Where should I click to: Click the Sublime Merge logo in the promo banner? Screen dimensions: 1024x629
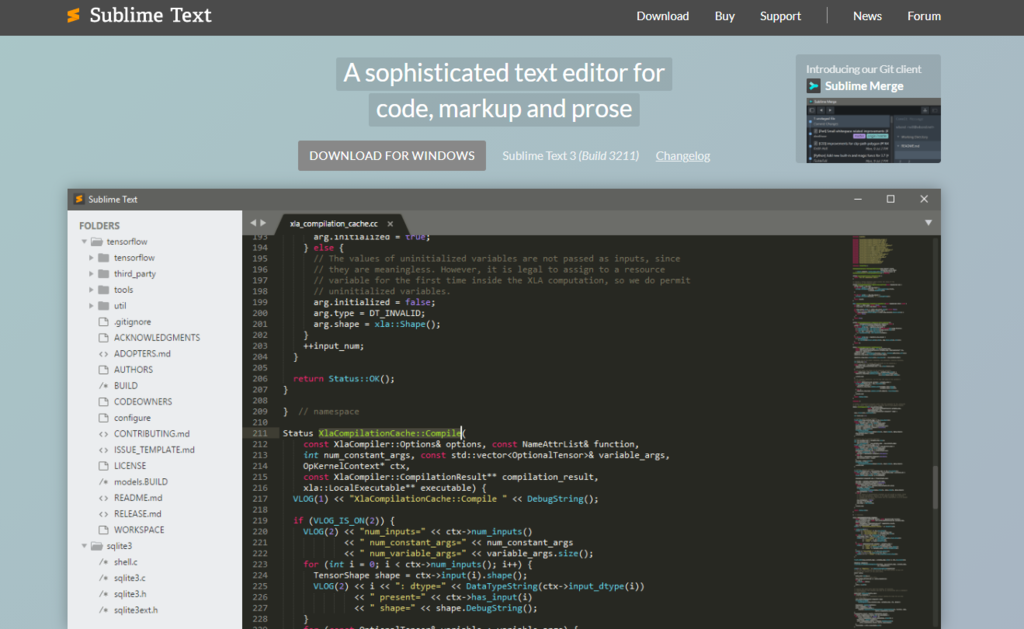814,86
